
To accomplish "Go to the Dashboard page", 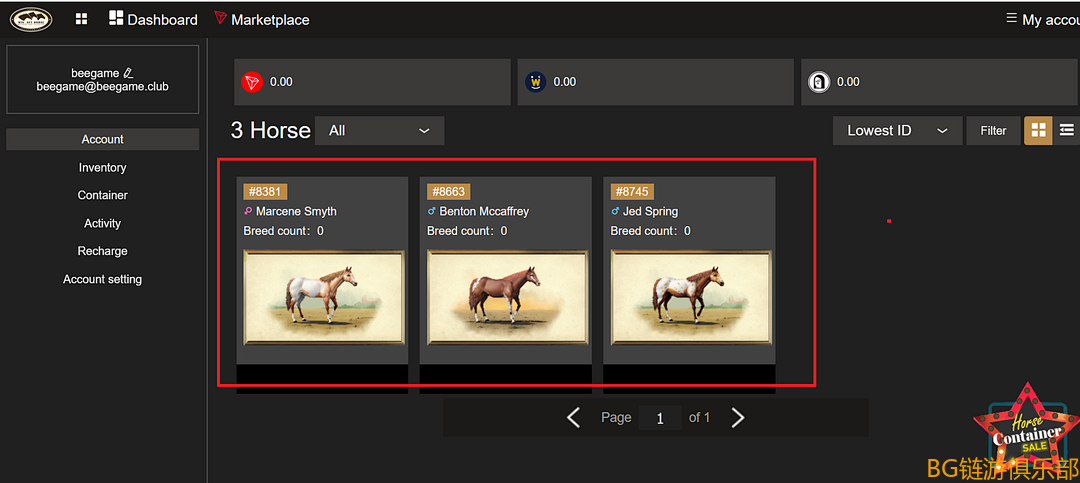I will [153, 19].
